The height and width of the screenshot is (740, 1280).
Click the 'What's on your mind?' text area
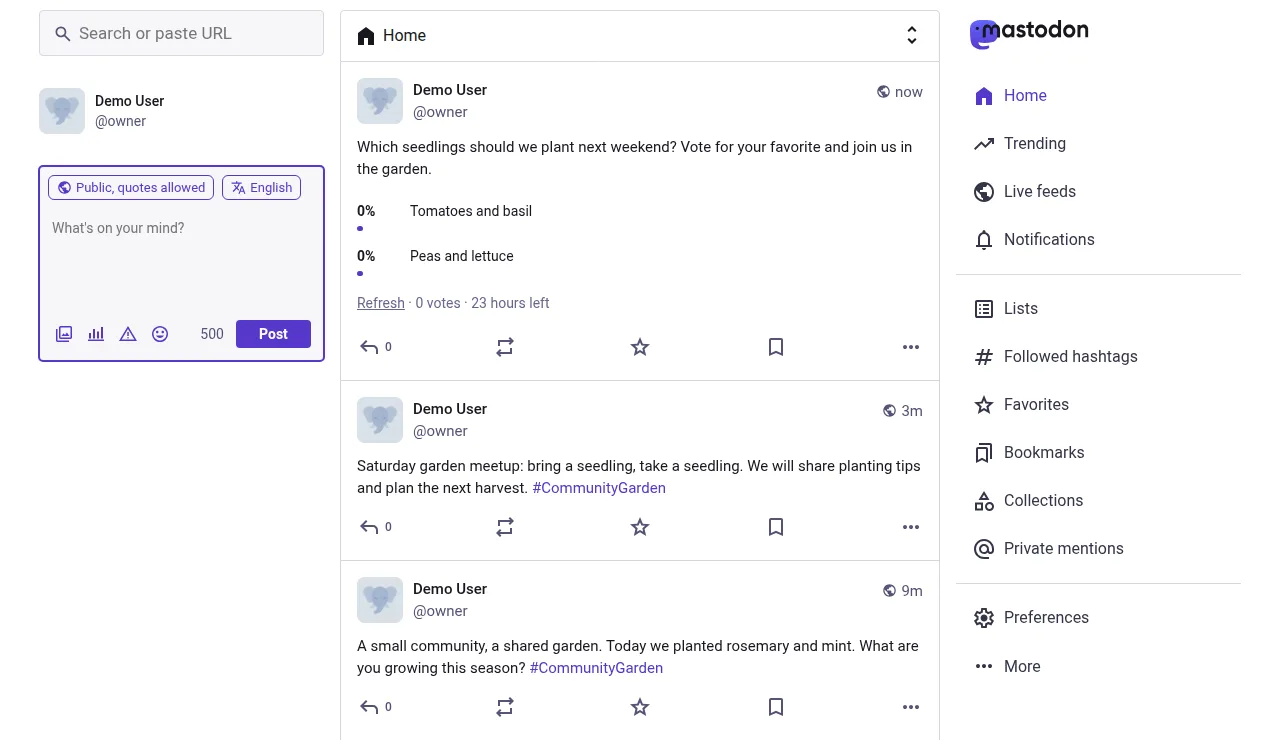pos(181,260)
